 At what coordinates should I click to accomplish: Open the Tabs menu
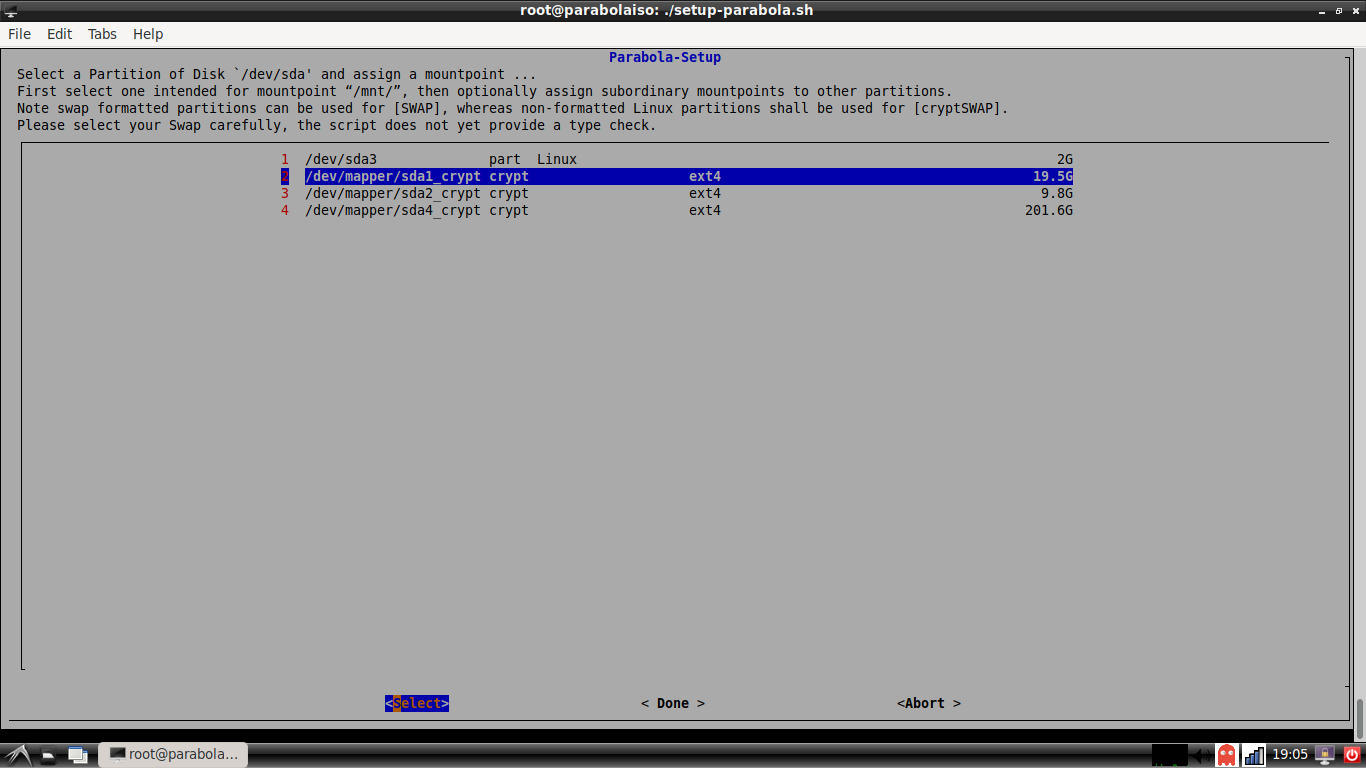coord(102,34)
